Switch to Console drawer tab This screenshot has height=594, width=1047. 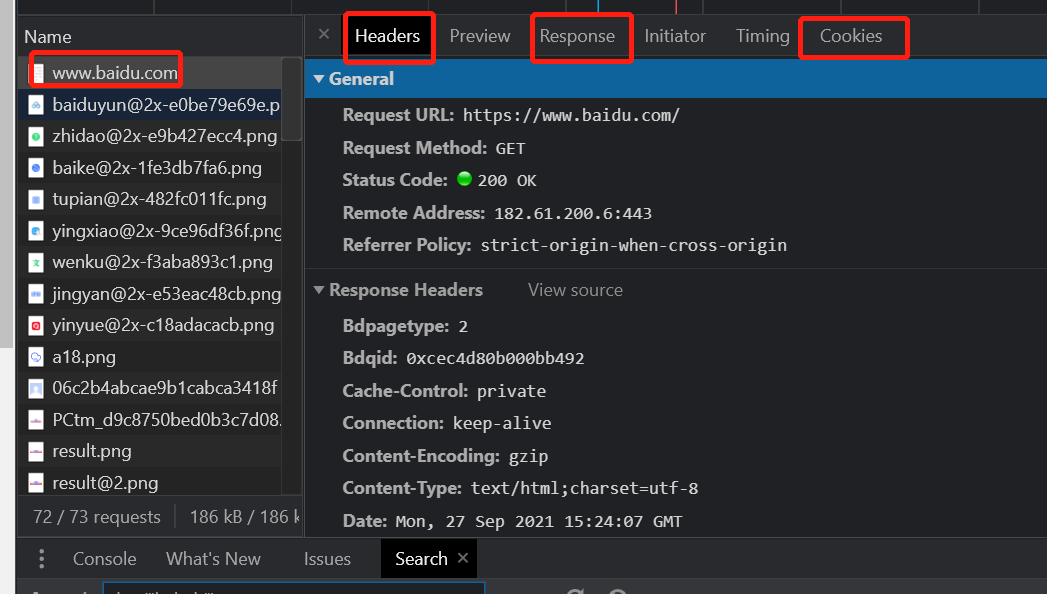click(x=104, y=559)
